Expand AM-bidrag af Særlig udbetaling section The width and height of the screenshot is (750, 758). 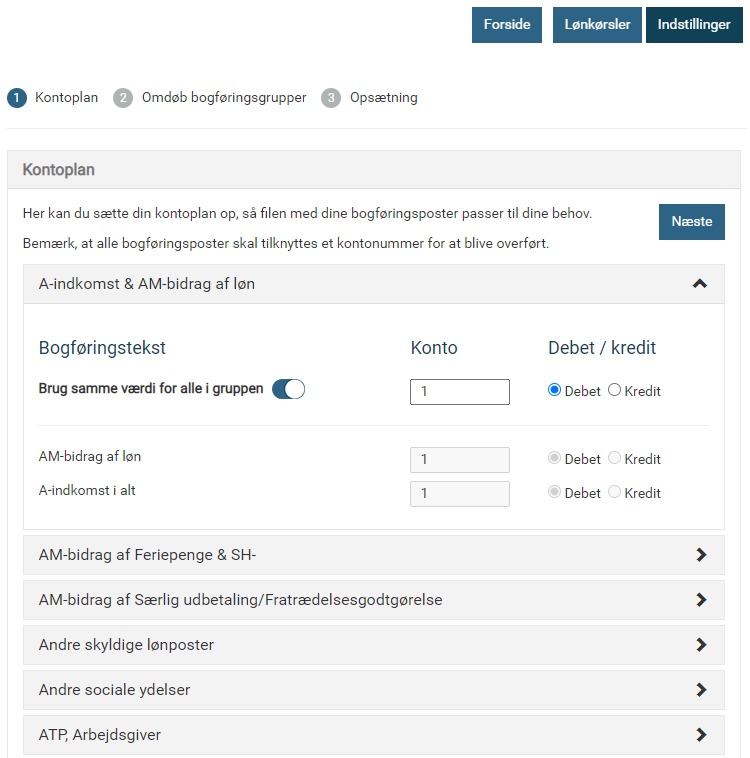coord(701,600)
